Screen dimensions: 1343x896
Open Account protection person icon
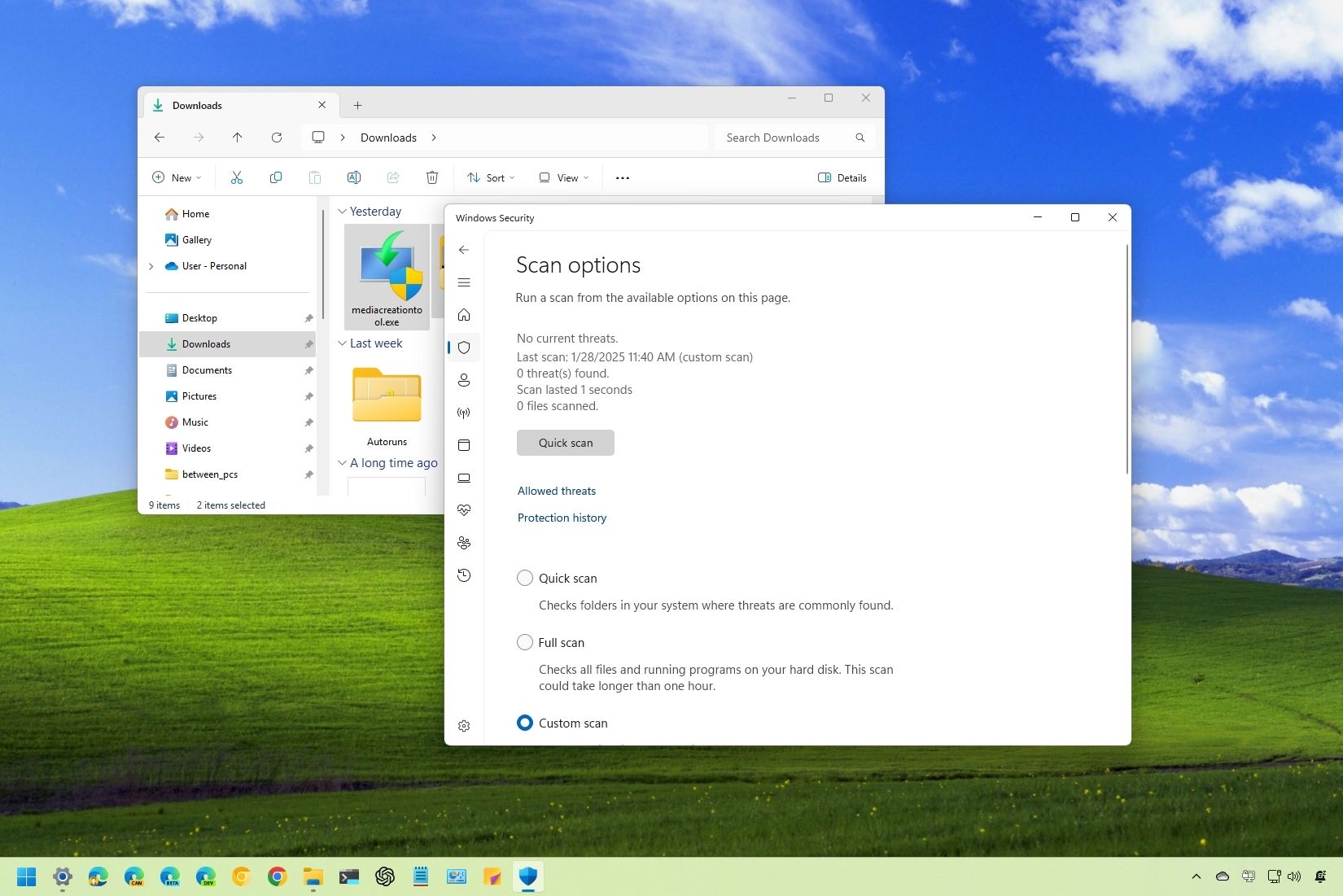click(464, 380)
